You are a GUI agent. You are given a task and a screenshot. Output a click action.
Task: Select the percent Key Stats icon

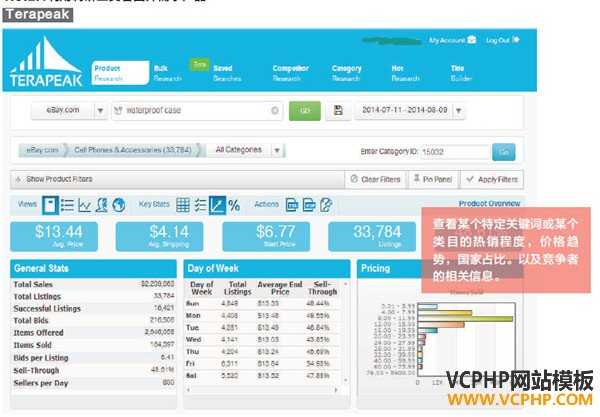[x=234, y=205]
